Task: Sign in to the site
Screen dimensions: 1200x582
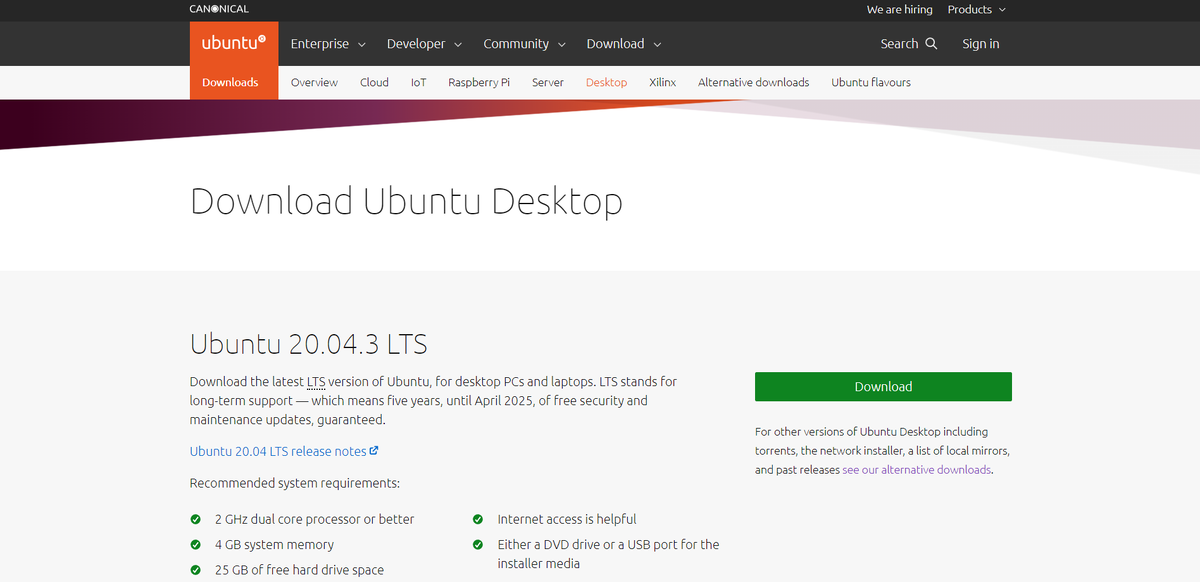Action: coord(980,43)
